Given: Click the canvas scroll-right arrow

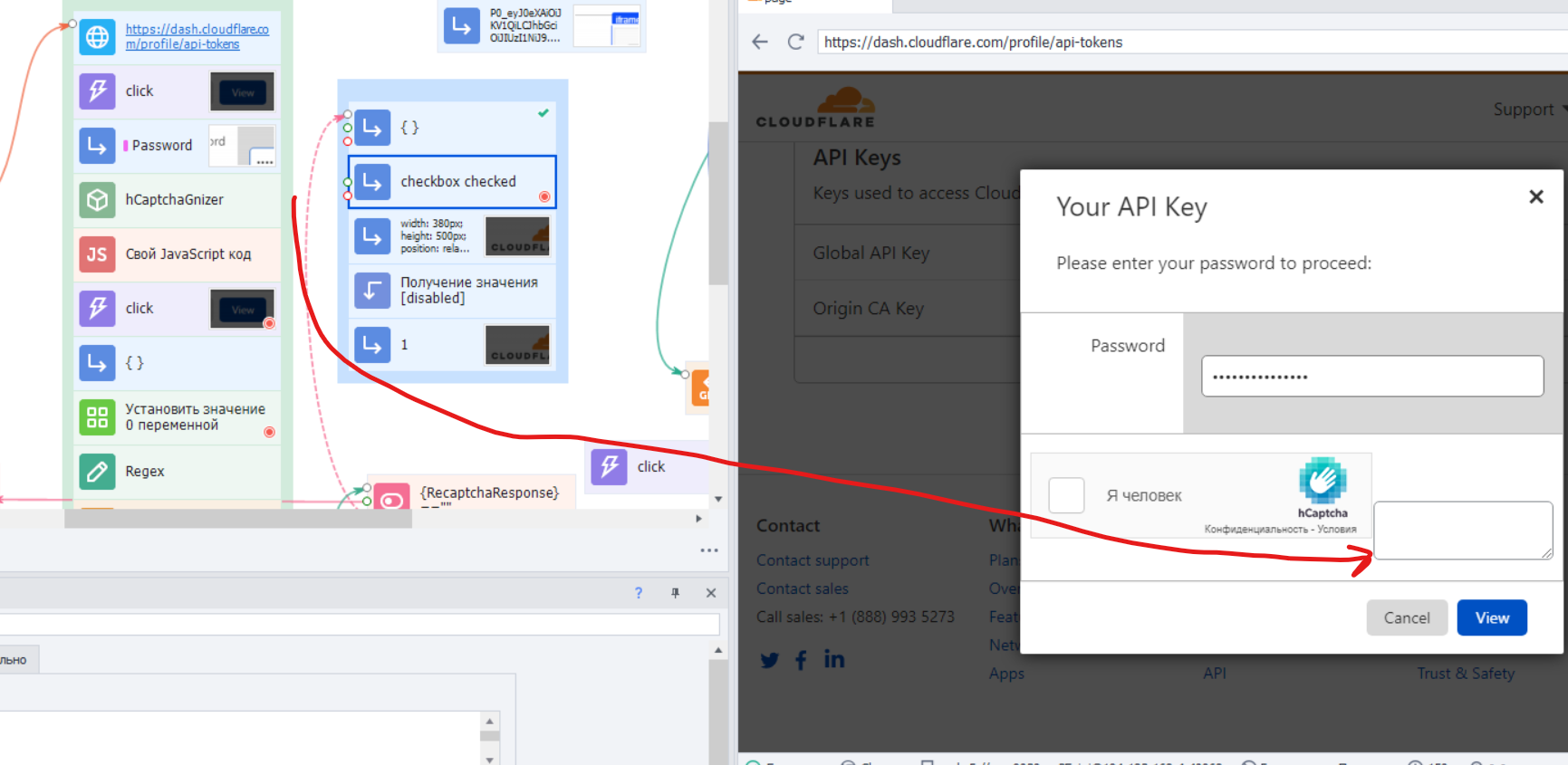Looking at the screenshot, I should [698, 519].
